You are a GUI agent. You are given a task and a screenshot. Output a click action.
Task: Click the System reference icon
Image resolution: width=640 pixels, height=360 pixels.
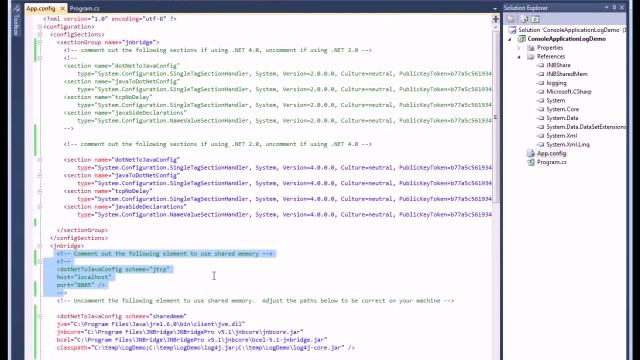[540, 100]
